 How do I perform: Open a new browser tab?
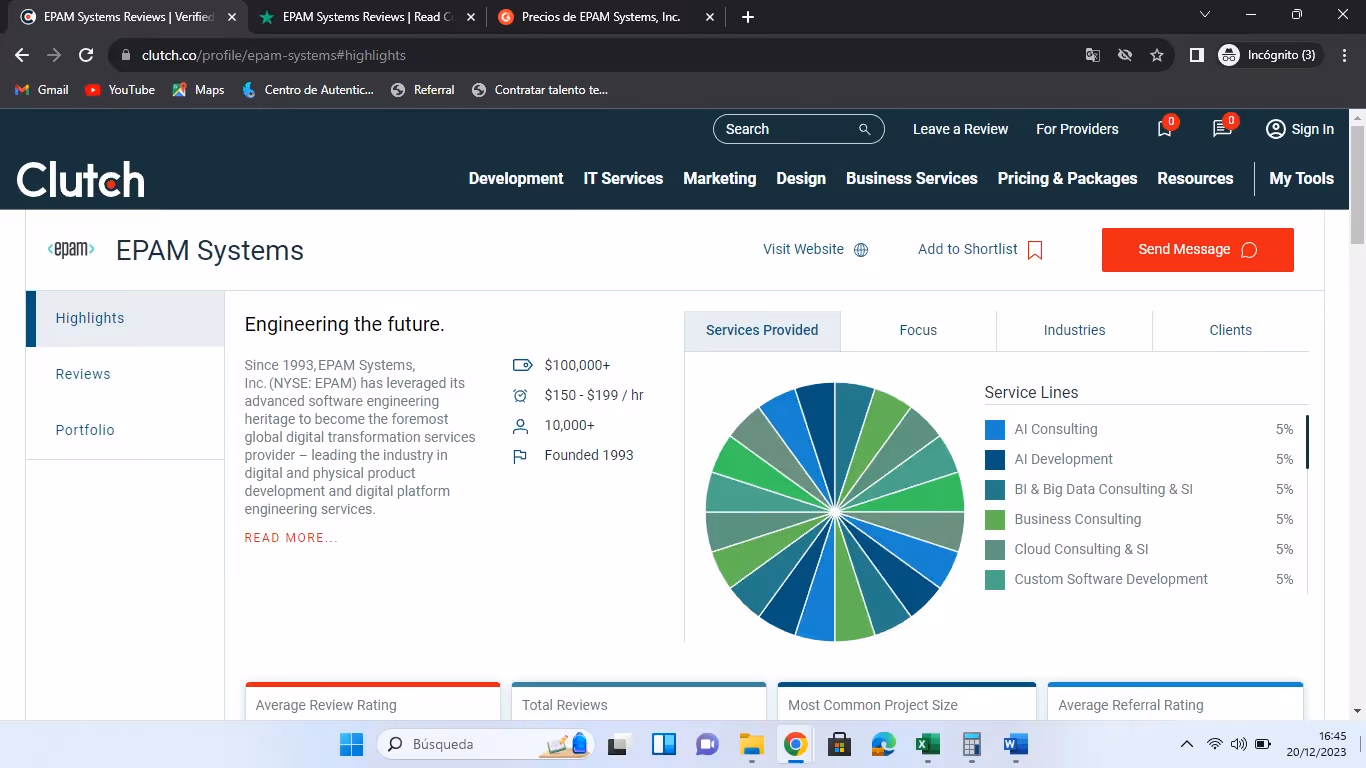(748, 17)
